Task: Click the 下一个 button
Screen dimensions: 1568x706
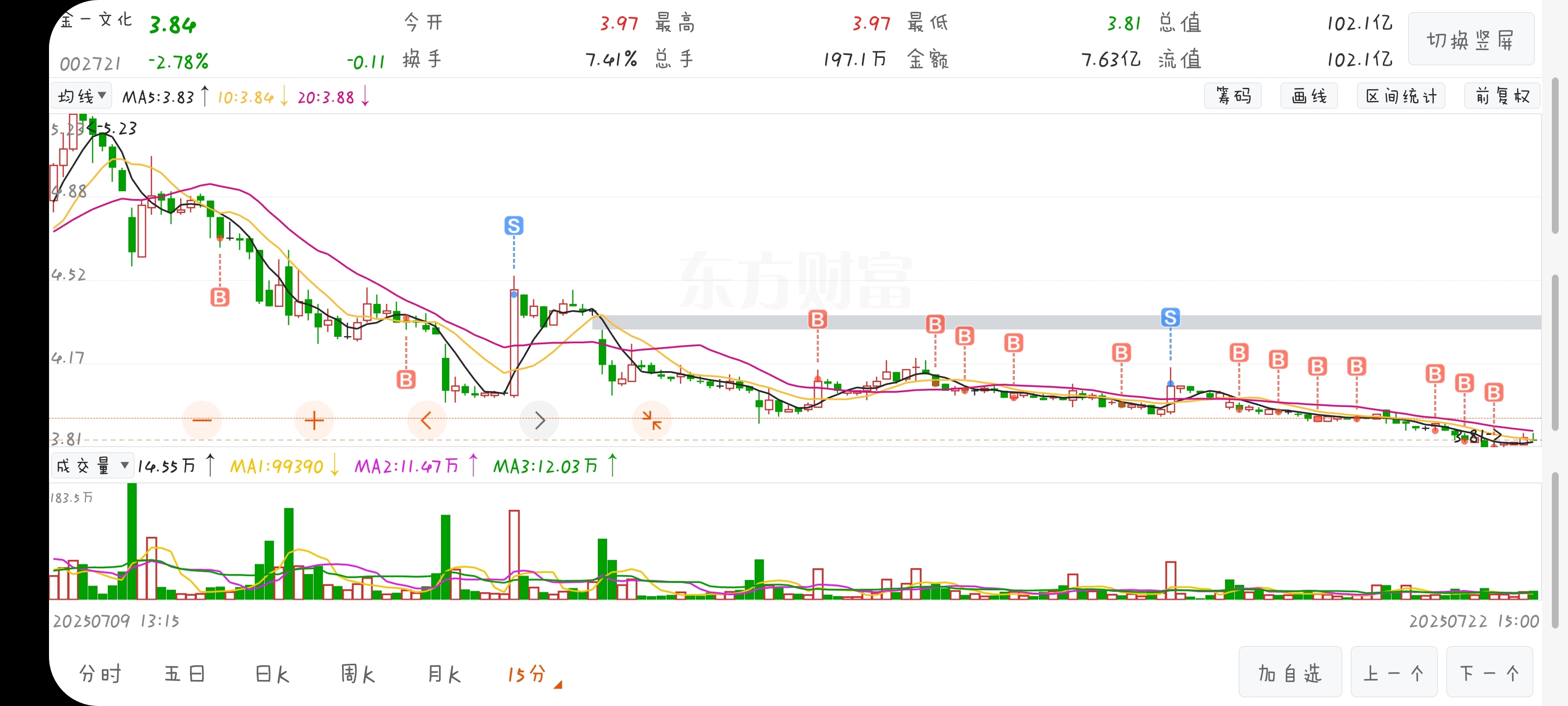Action: 1490,673
